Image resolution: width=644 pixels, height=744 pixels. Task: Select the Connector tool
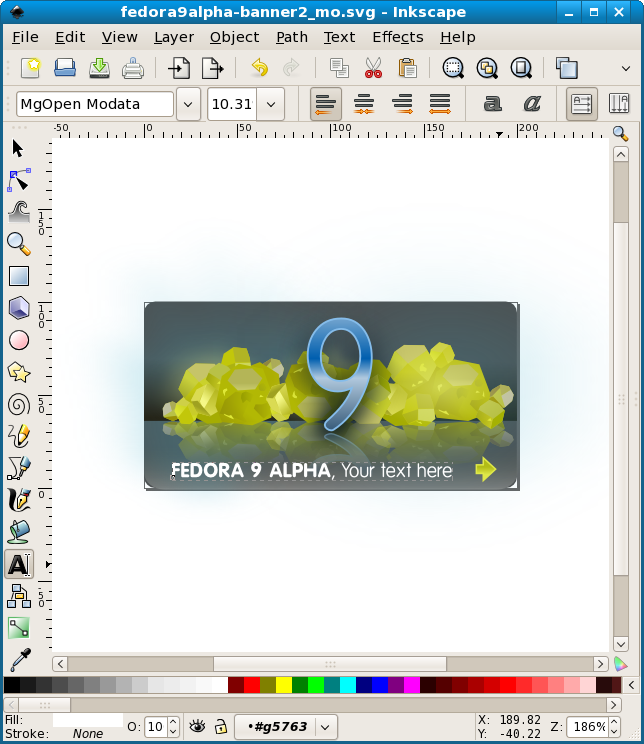pos(19,596)
